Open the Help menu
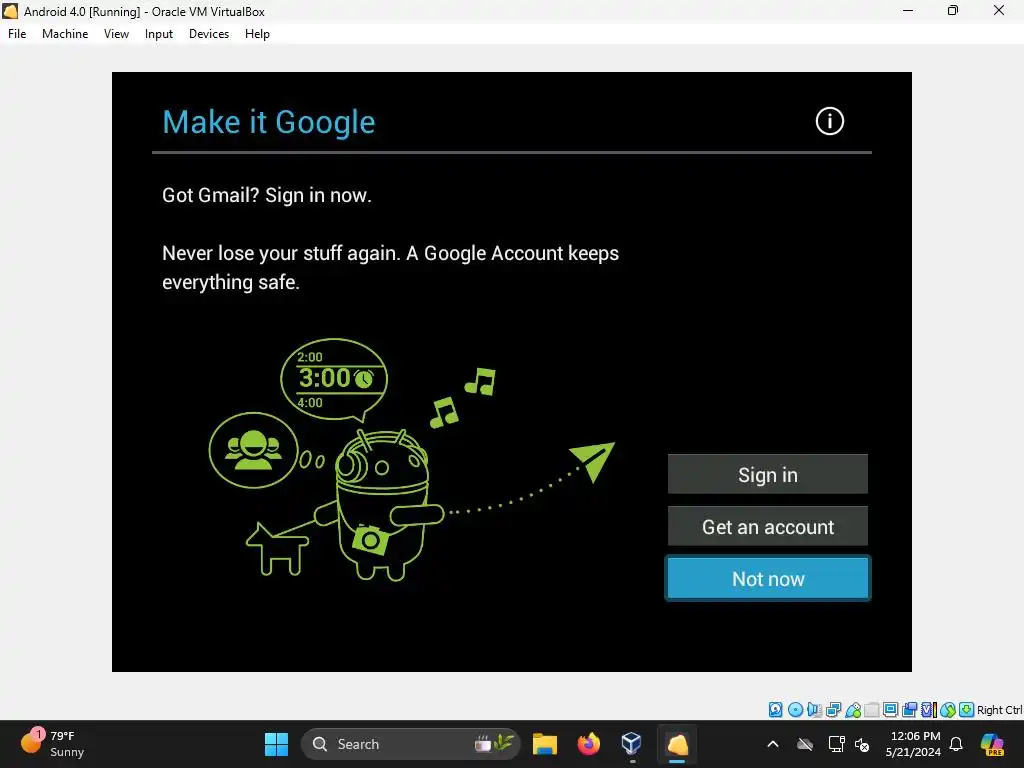Viewport: 1024px width, 768px height. [x=257, y=34]
